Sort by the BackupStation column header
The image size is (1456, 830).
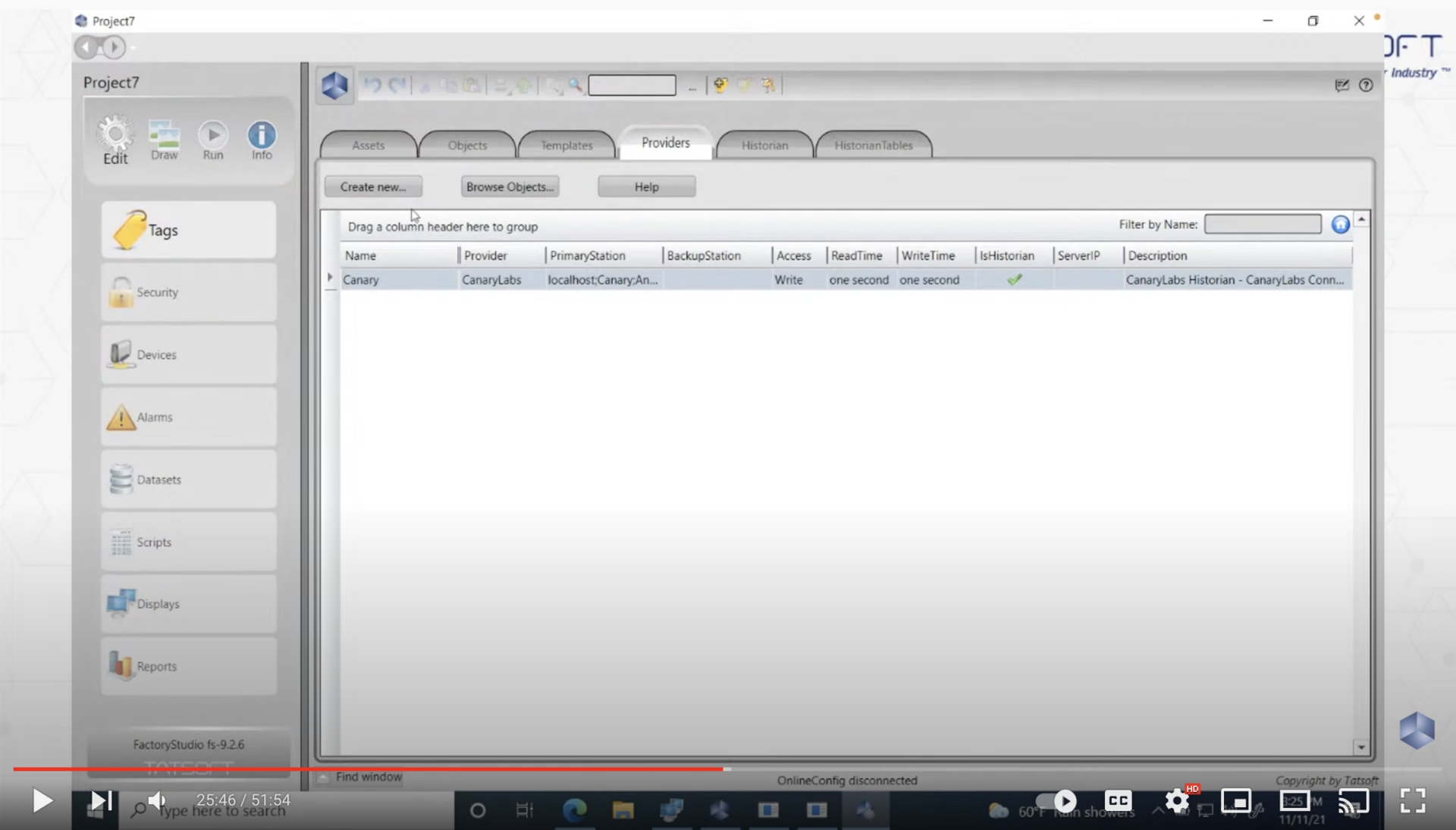click(x=717, y=256)
